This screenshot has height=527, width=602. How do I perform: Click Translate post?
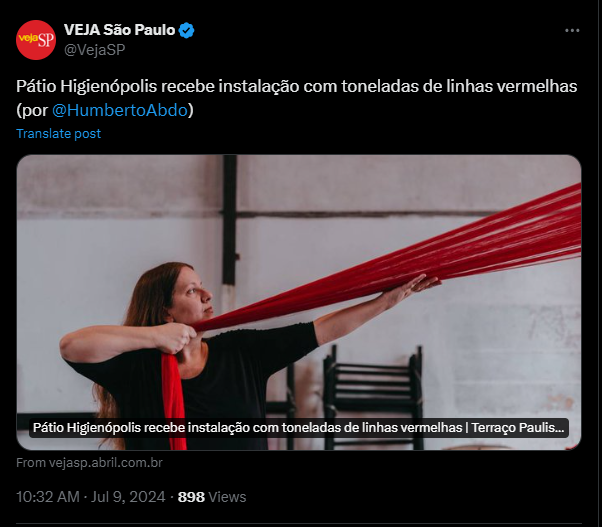[x=58, y=134]
